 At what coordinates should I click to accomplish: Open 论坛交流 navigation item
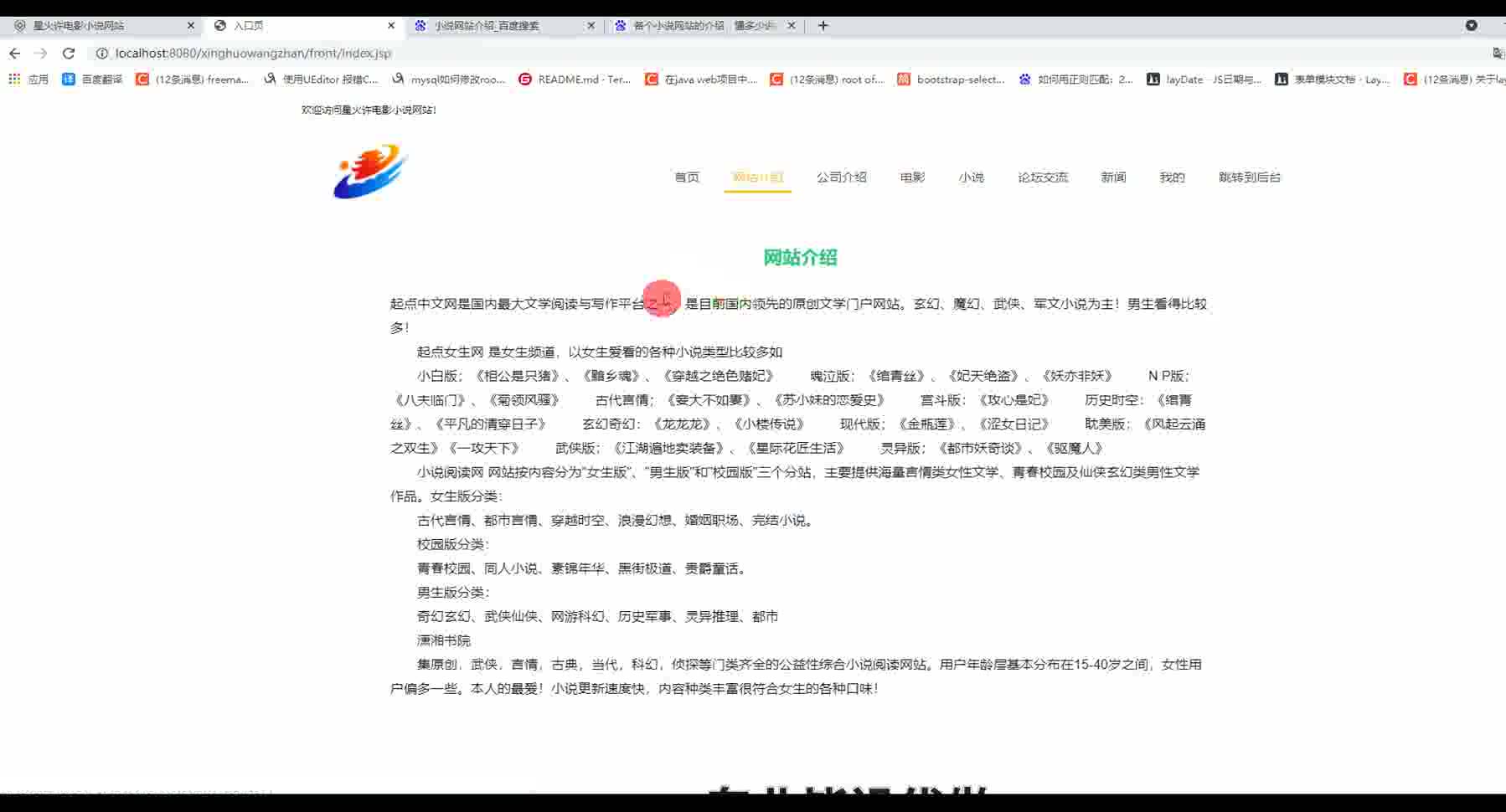pos(1043,177)
